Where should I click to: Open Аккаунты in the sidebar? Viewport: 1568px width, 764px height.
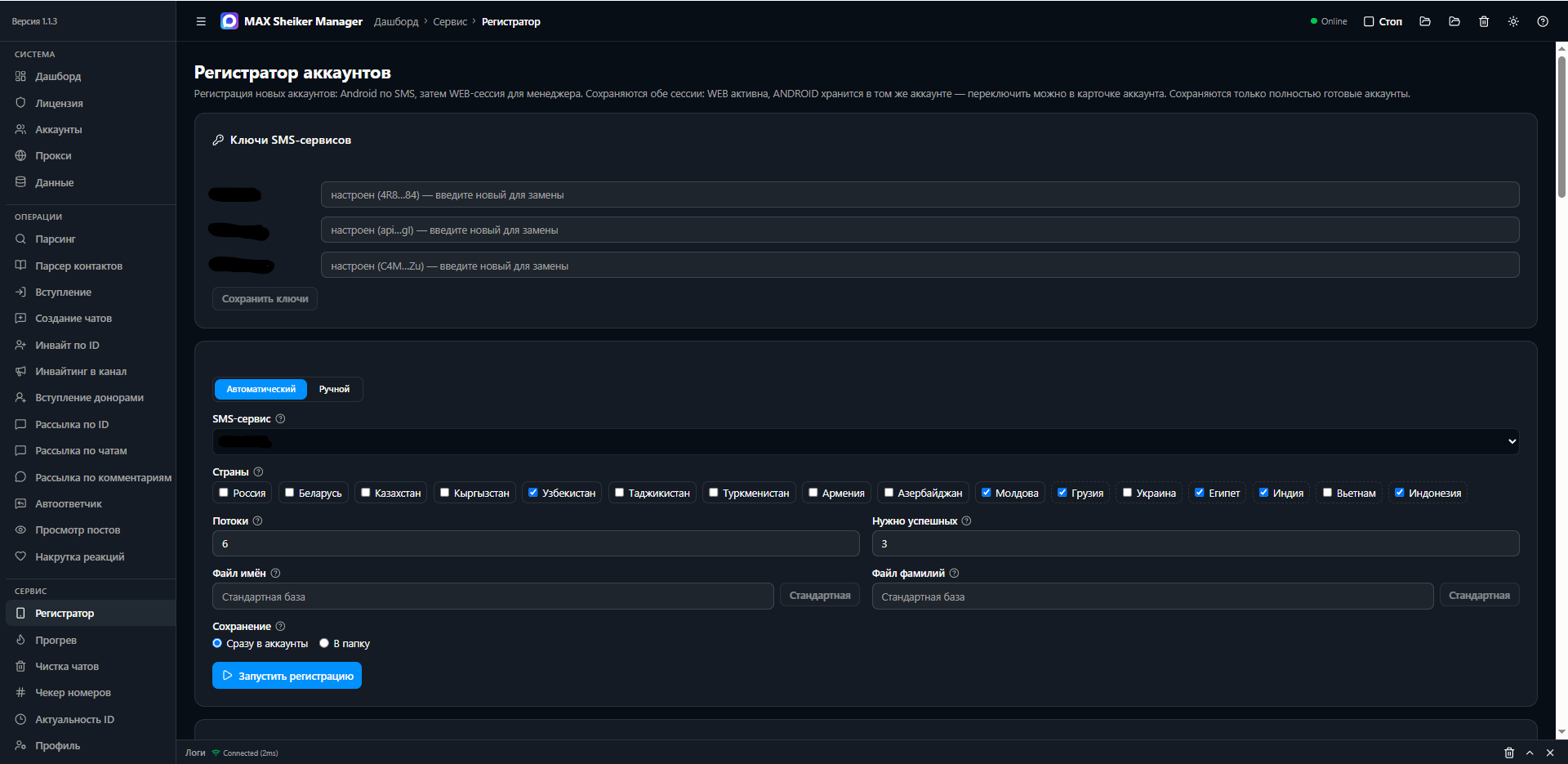(58, 129)
